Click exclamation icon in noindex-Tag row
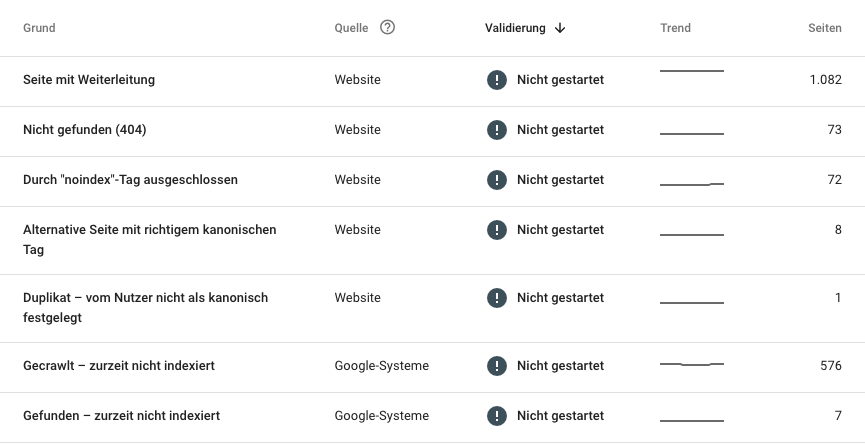 coord(496,180)
